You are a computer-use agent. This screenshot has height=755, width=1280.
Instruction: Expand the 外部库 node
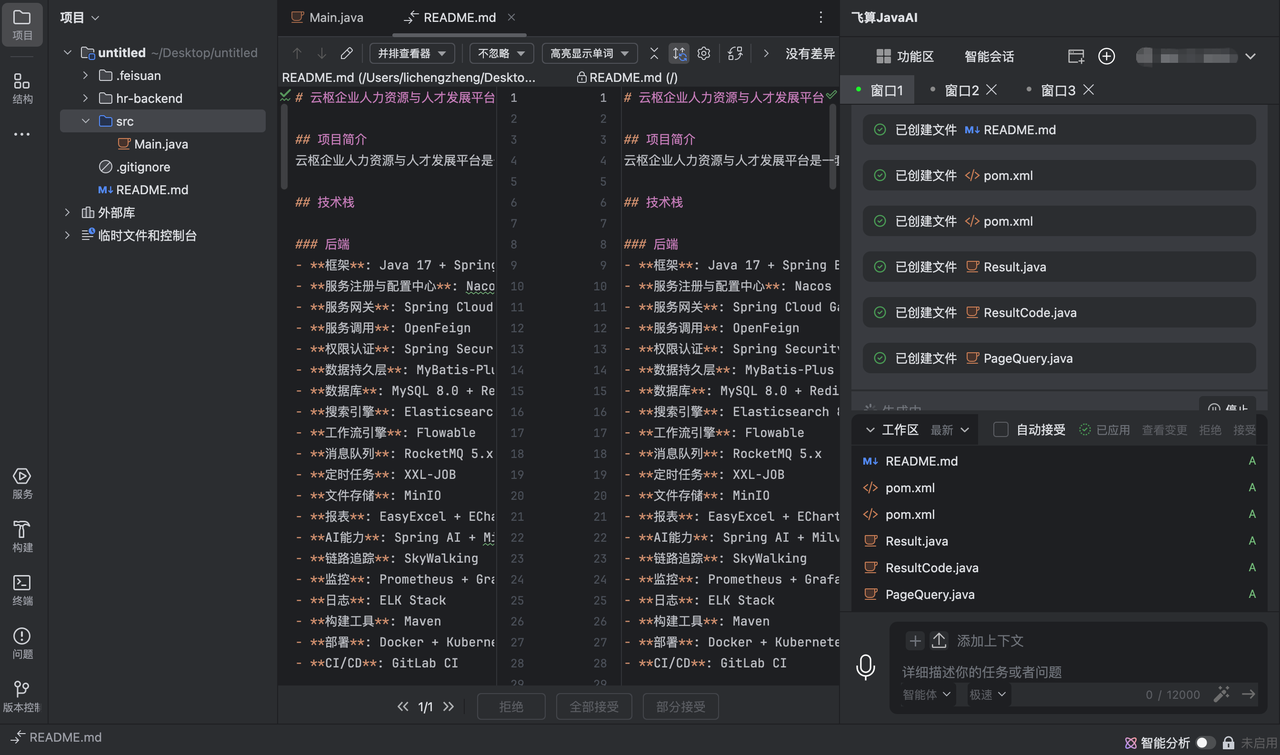[68, 213]
